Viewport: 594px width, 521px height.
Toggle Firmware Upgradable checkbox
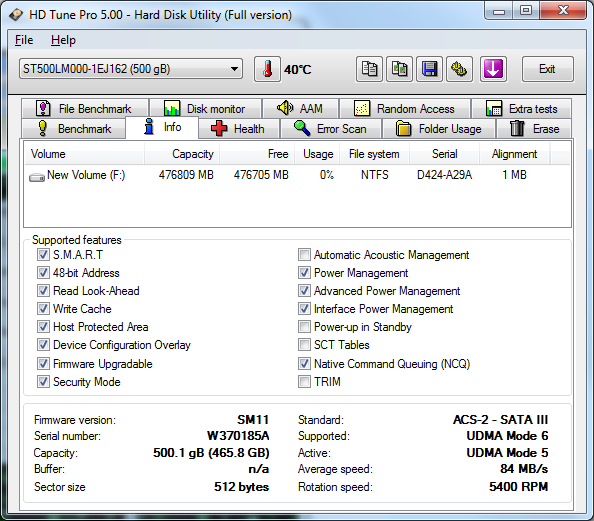click(x=43, y=364)
